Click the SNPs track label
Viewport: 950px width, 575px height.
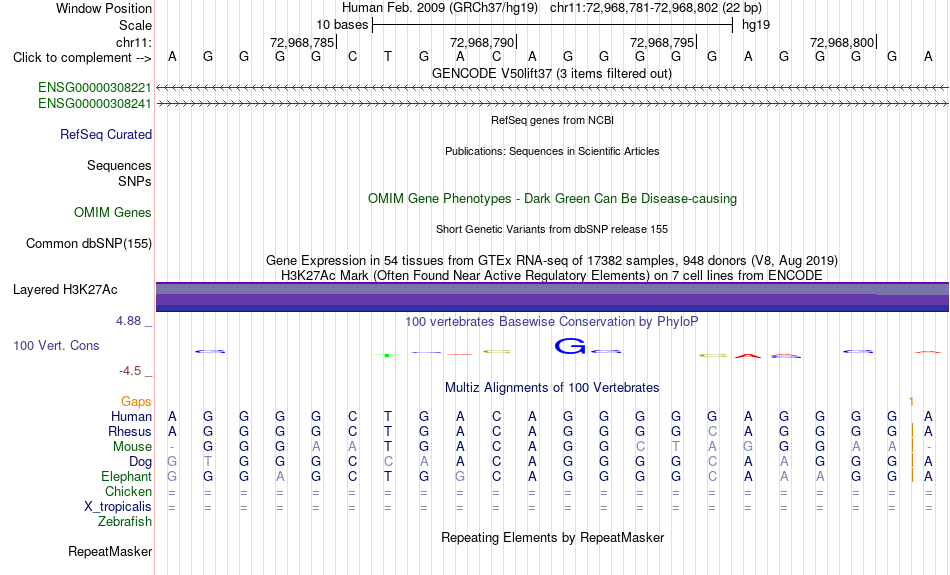pos(135,181)
